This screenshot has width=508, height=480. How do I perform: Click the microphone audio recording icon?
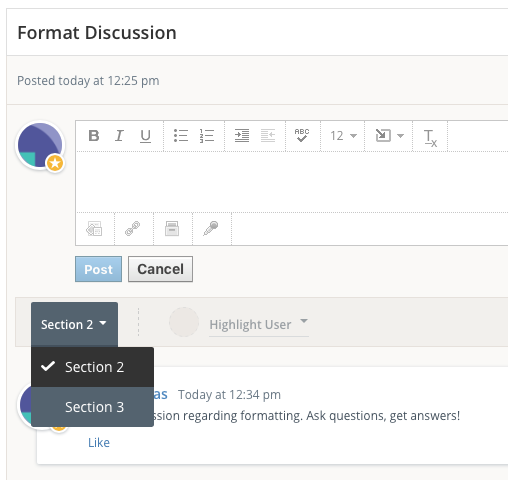pyautogui.click(x=211, y=229)
